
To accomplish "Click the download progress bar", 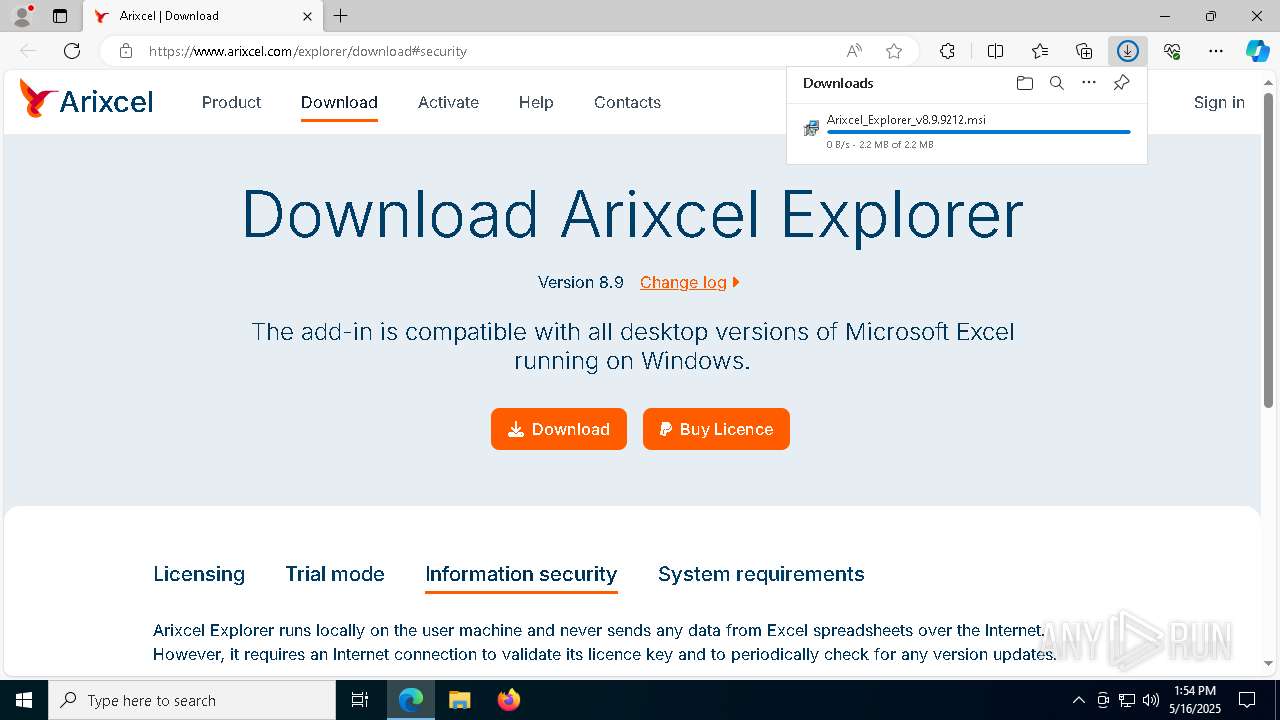I will pyautogui.click(x=978, y=132).
